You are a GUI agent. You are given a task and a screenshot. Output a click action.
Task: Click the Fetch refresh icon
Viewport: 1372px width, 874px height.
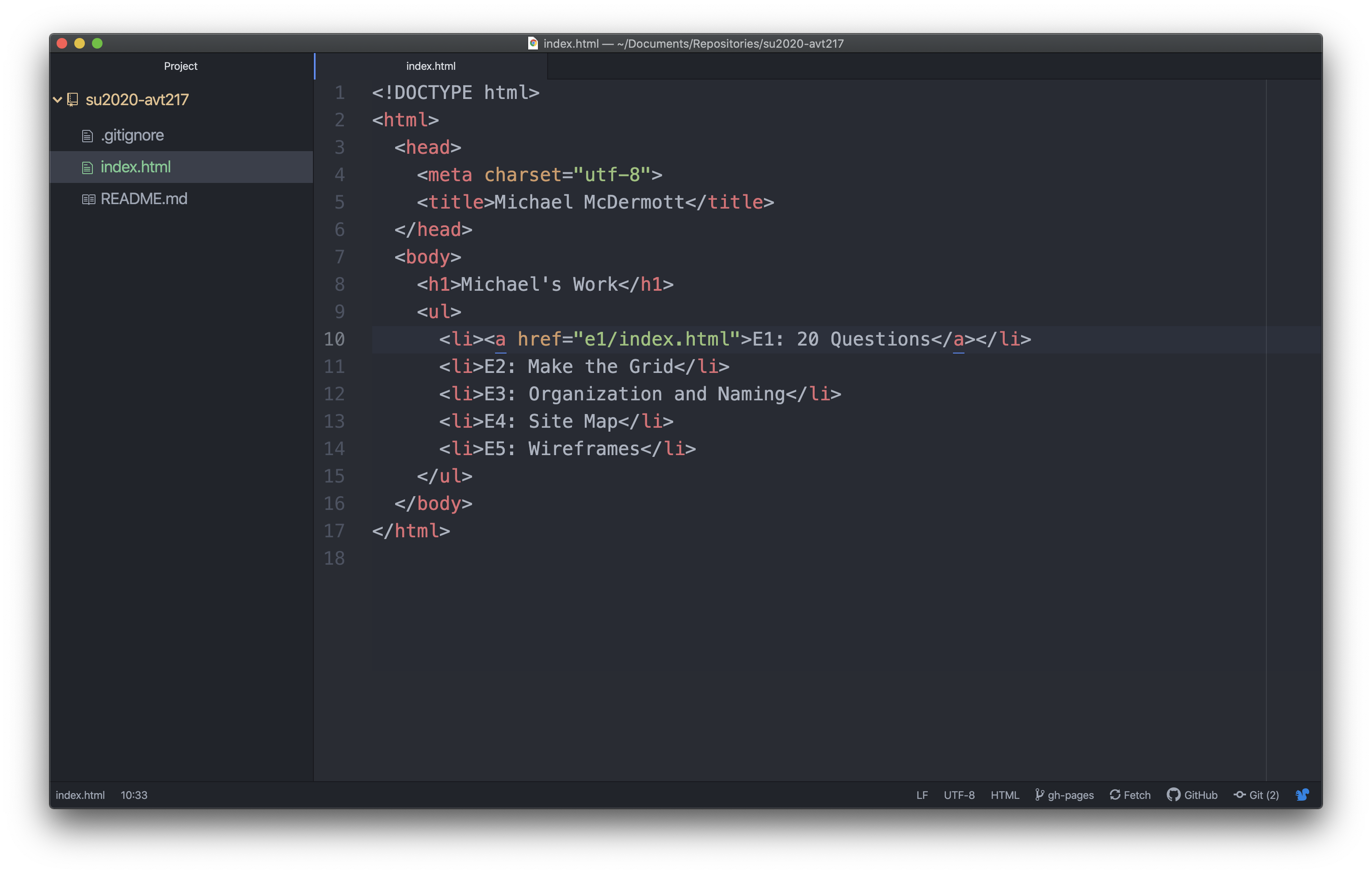(x=1115, y=795)
